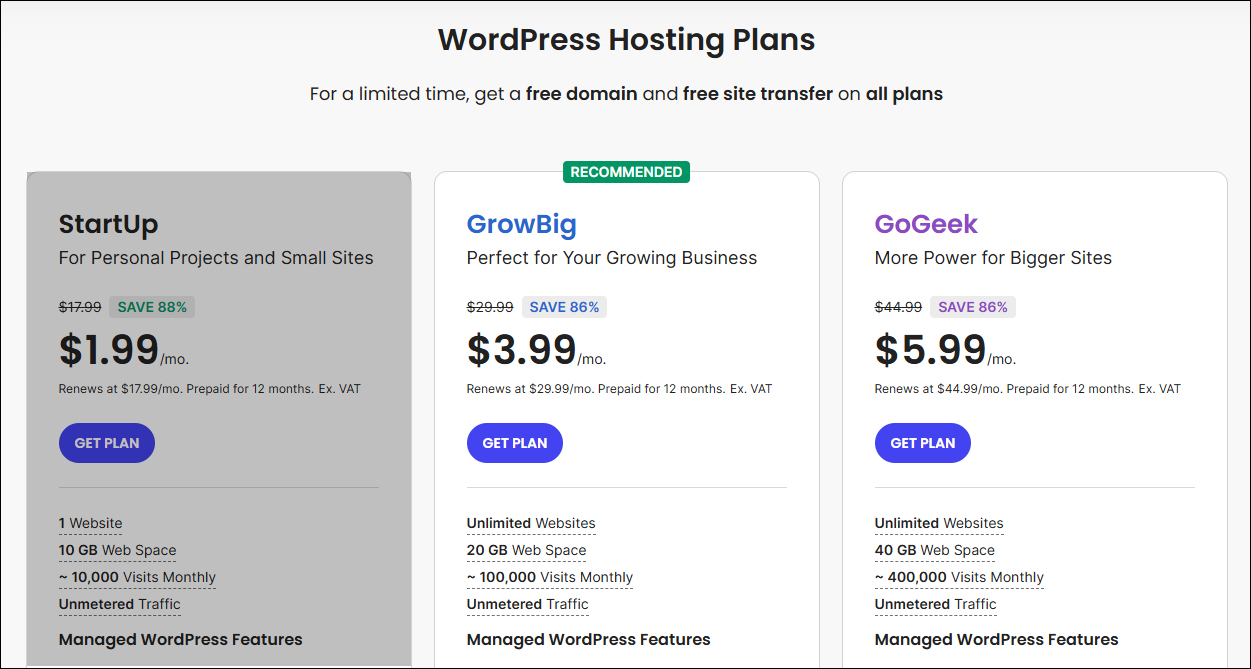Click "~ 100,000 Visits Monthly" feature
Viewport: 1251px width, 669px height.
click(x=549, y=577)
